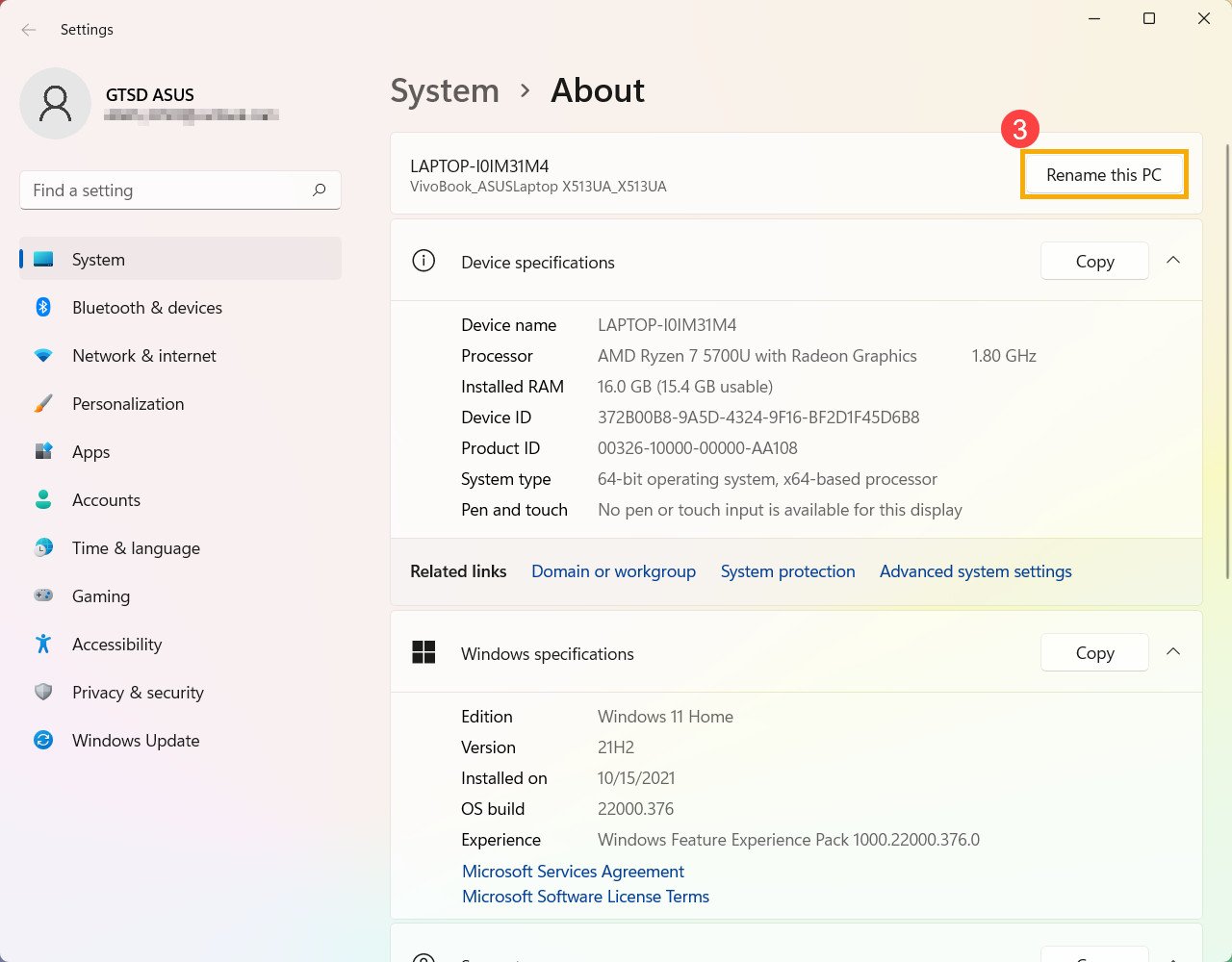Open the Microsoft Services Agreement link
The image size is (1232, 962).
[573, 872]
